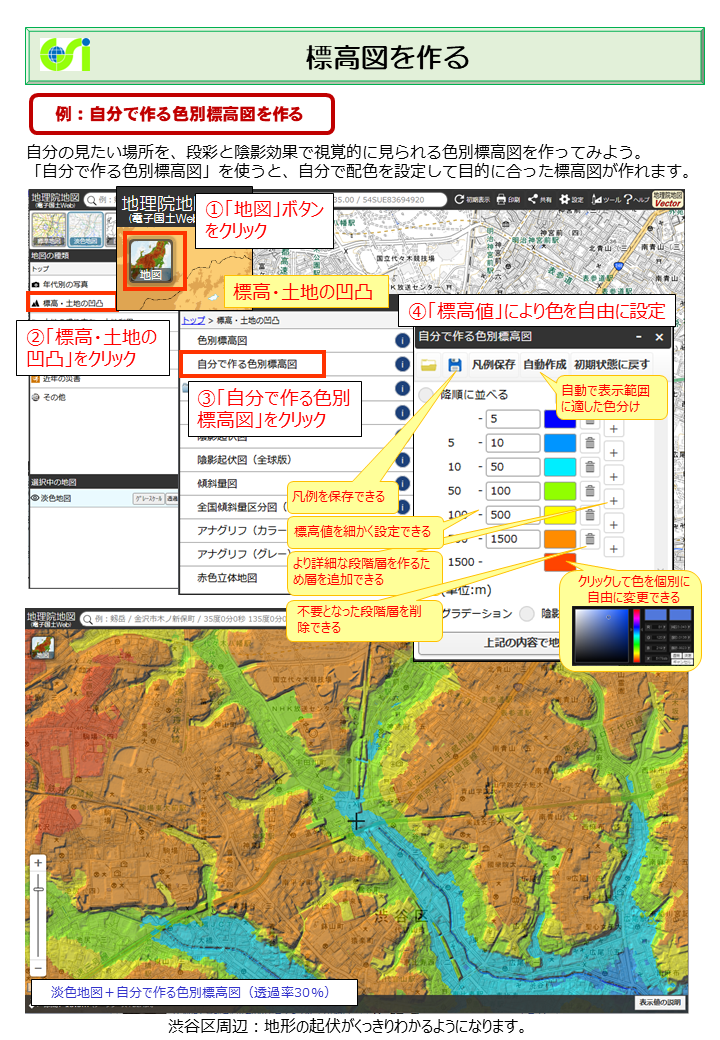The image size is (720, 1040).
Task: Click the cyan swatch of the 50 row
Action: [x=560, y=467]
